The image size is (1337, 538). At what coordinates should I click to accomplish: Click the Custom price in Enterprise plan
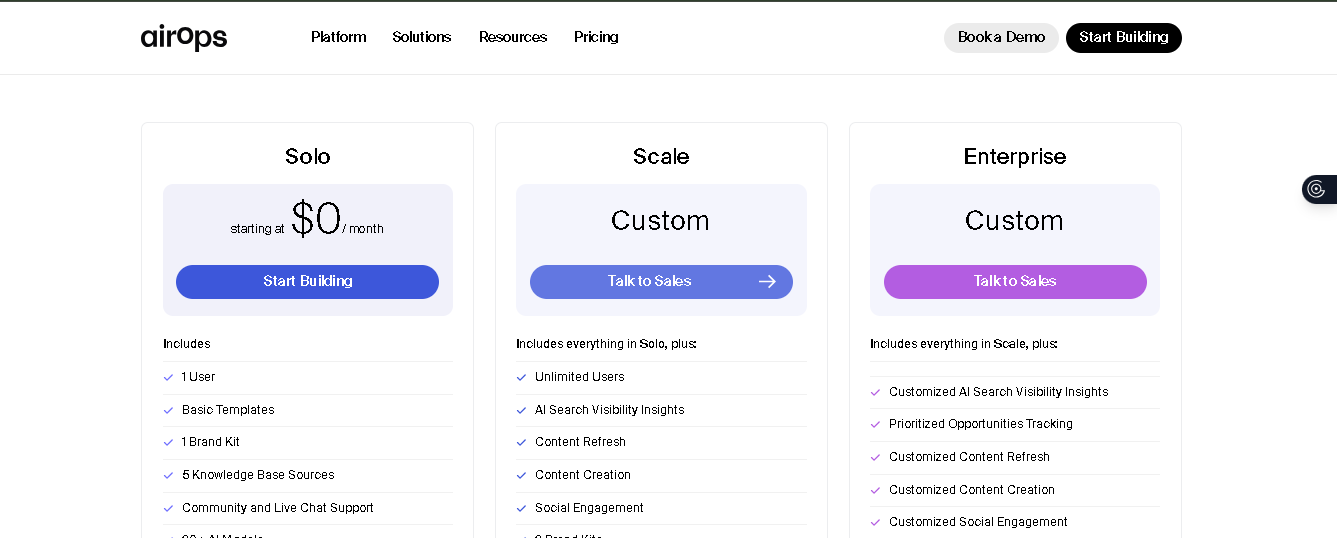(x=1014, y=220)
